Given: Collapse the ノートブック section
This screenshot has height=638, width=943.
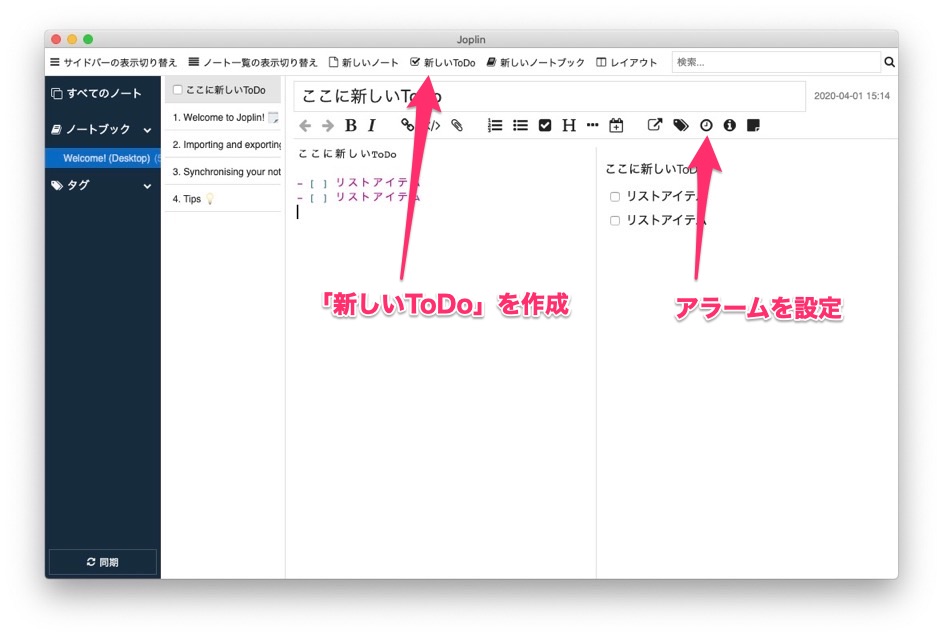Looking at the screenshot, I should 146,129.
